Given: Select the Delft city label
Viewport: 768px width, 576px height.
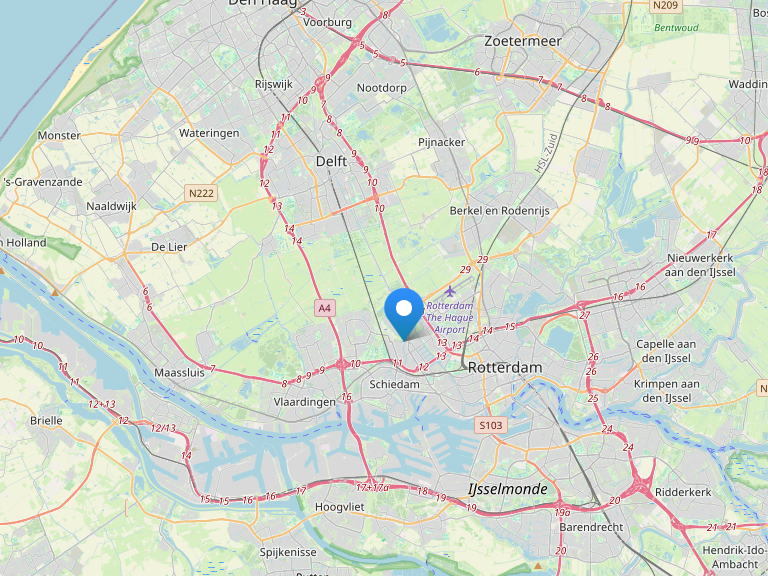Looking at the screenshot, I should pyautogui.click(x=331, y=161).
